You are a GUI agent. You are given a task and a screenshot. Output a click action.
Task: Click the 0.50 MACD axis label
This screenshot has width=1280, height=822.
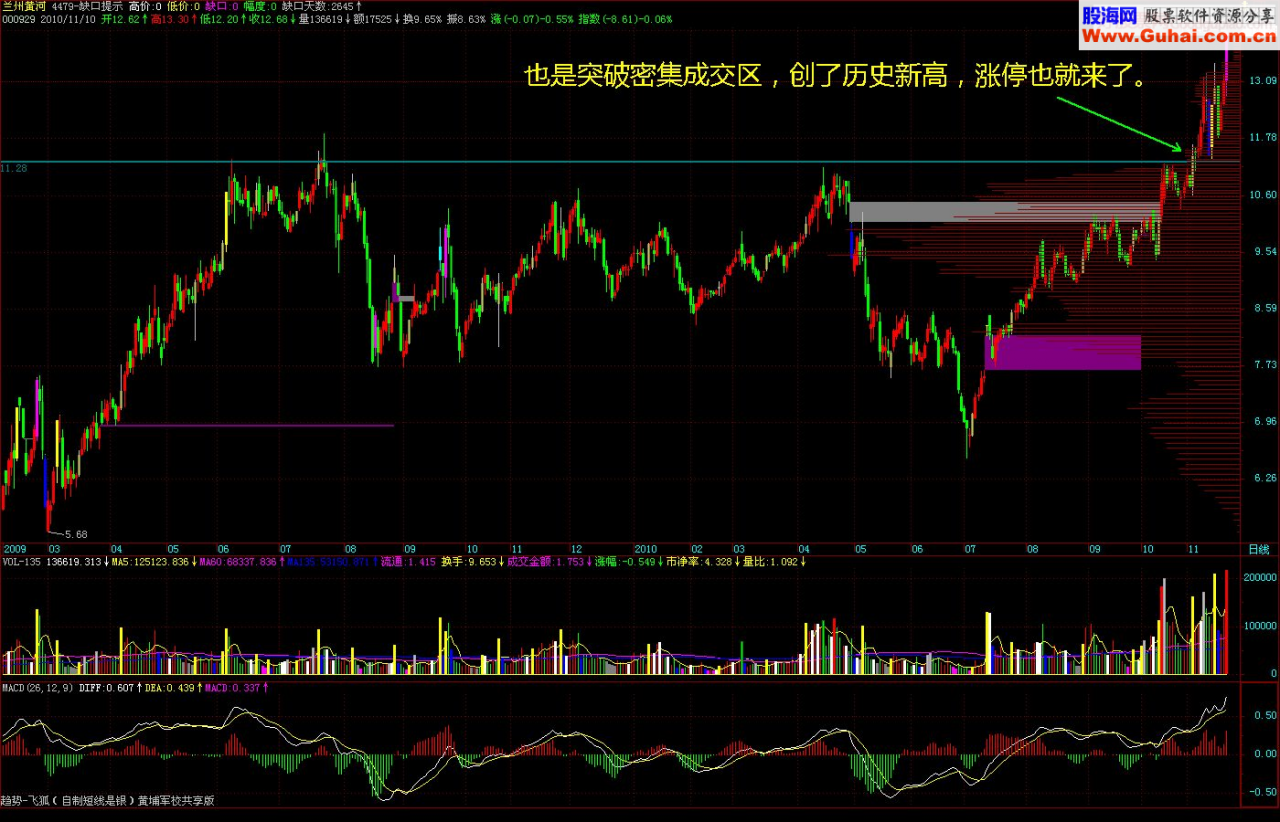click(1264, 717)
